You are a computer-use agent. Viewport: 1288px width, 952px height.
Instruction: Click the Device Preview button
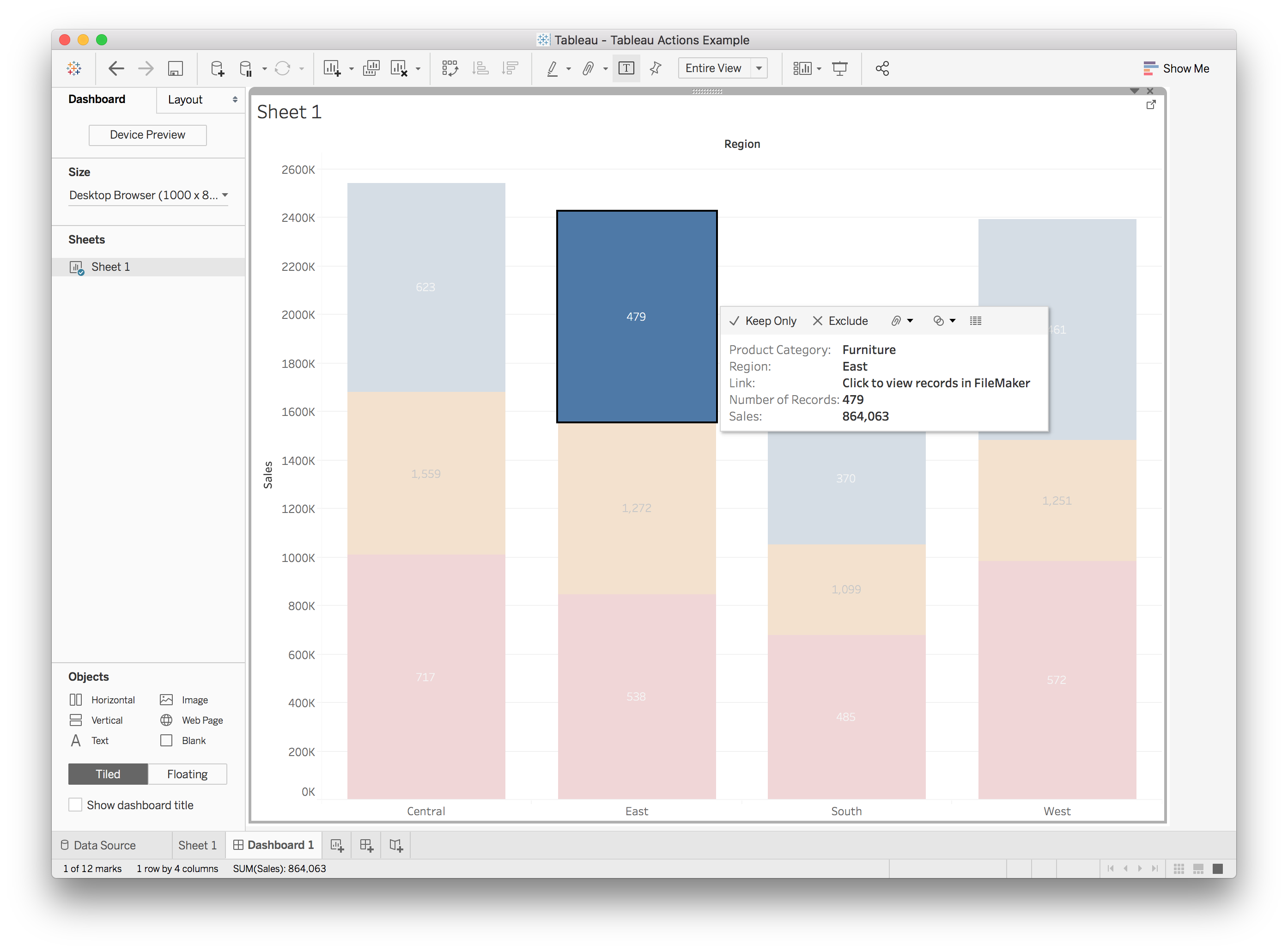tap(147, 135)
